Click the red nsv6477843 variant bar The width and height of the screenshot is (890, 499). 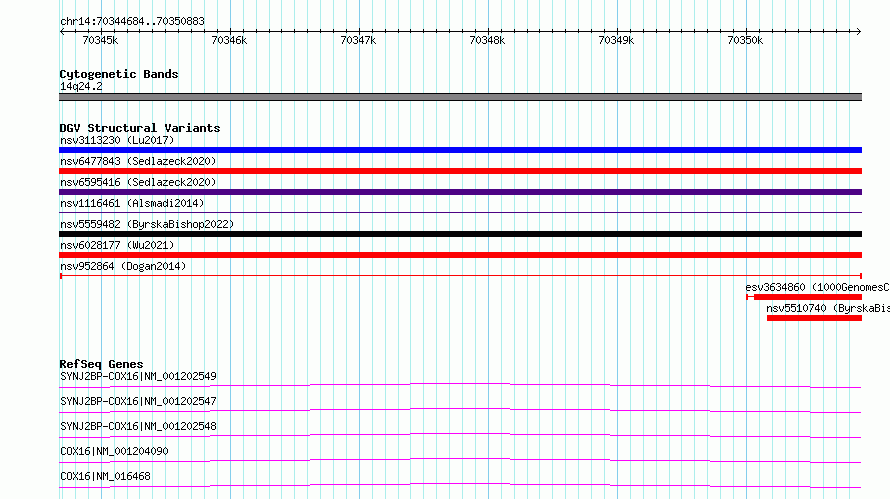460,171
